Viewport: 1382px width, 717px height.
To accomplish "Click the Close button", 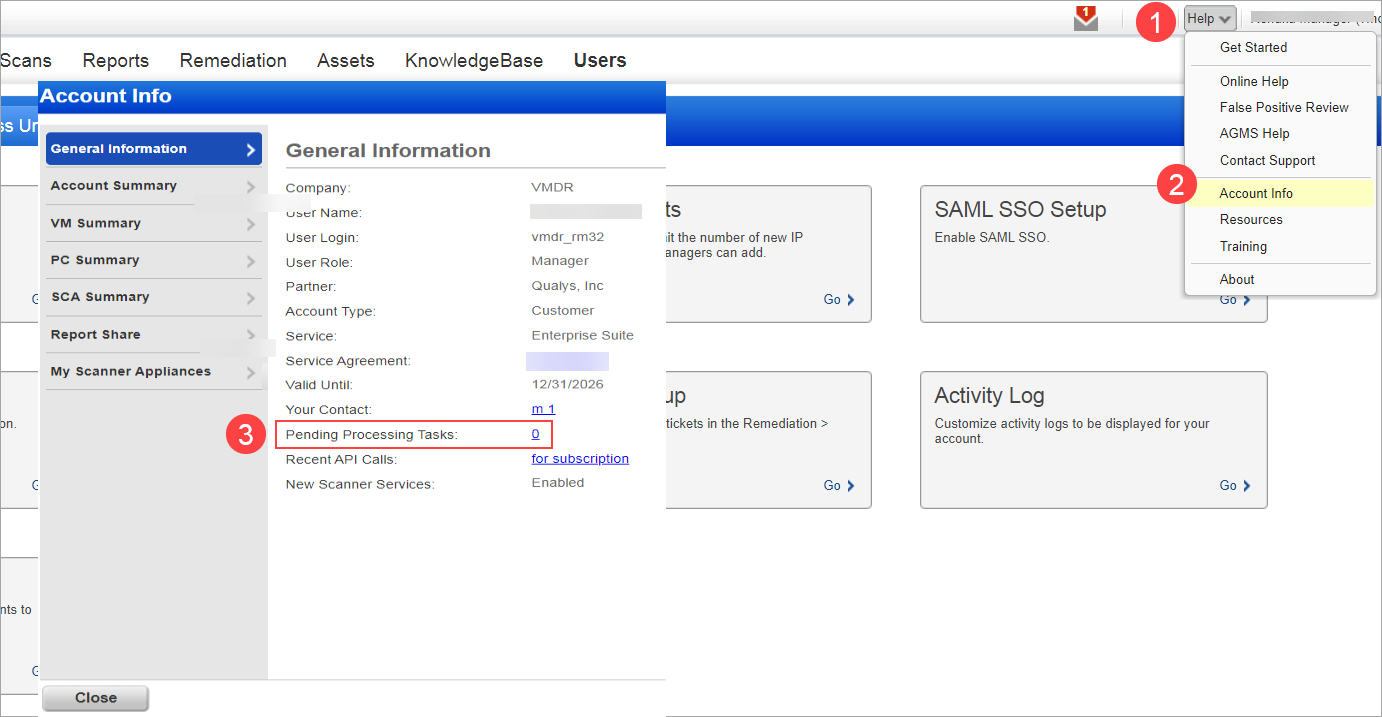I will (95, 697).
